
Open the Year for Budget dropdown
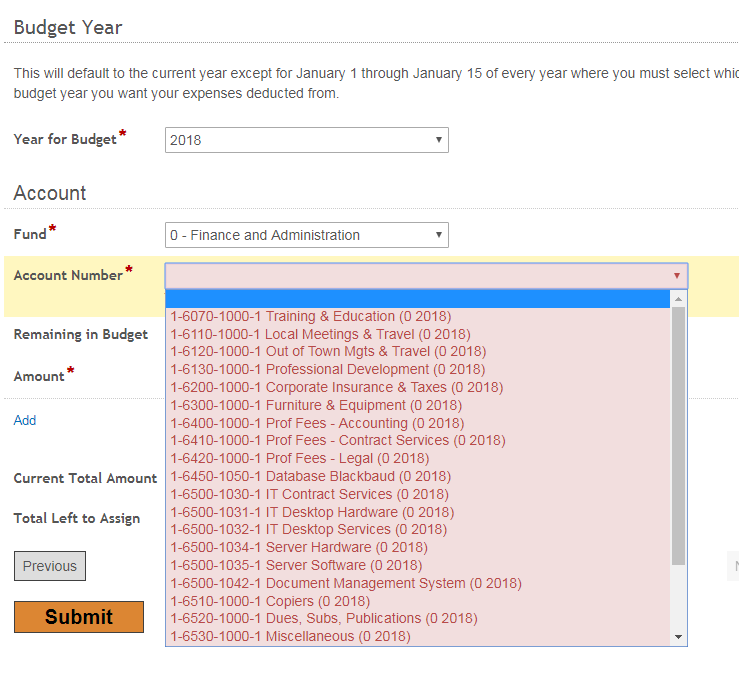pyautogui.click(x=306, y=140)
